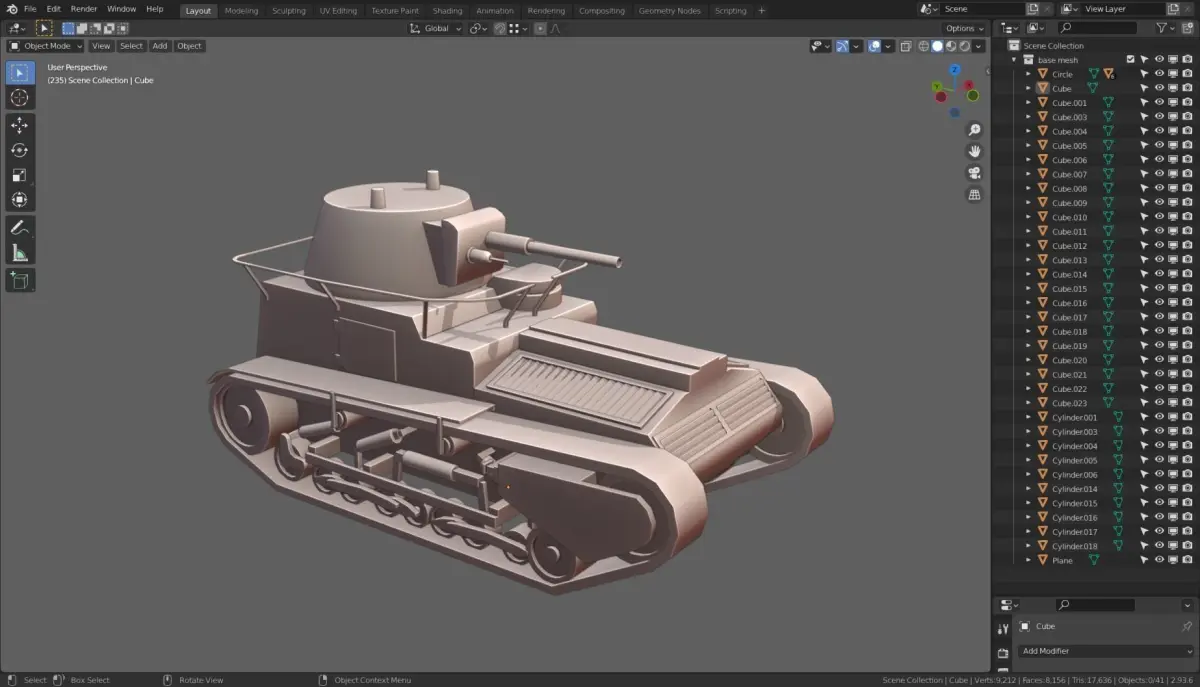Screen dimensions: 1200x687
Task: Switch to the Sculpting workspace tab
Action: point(289,10)
